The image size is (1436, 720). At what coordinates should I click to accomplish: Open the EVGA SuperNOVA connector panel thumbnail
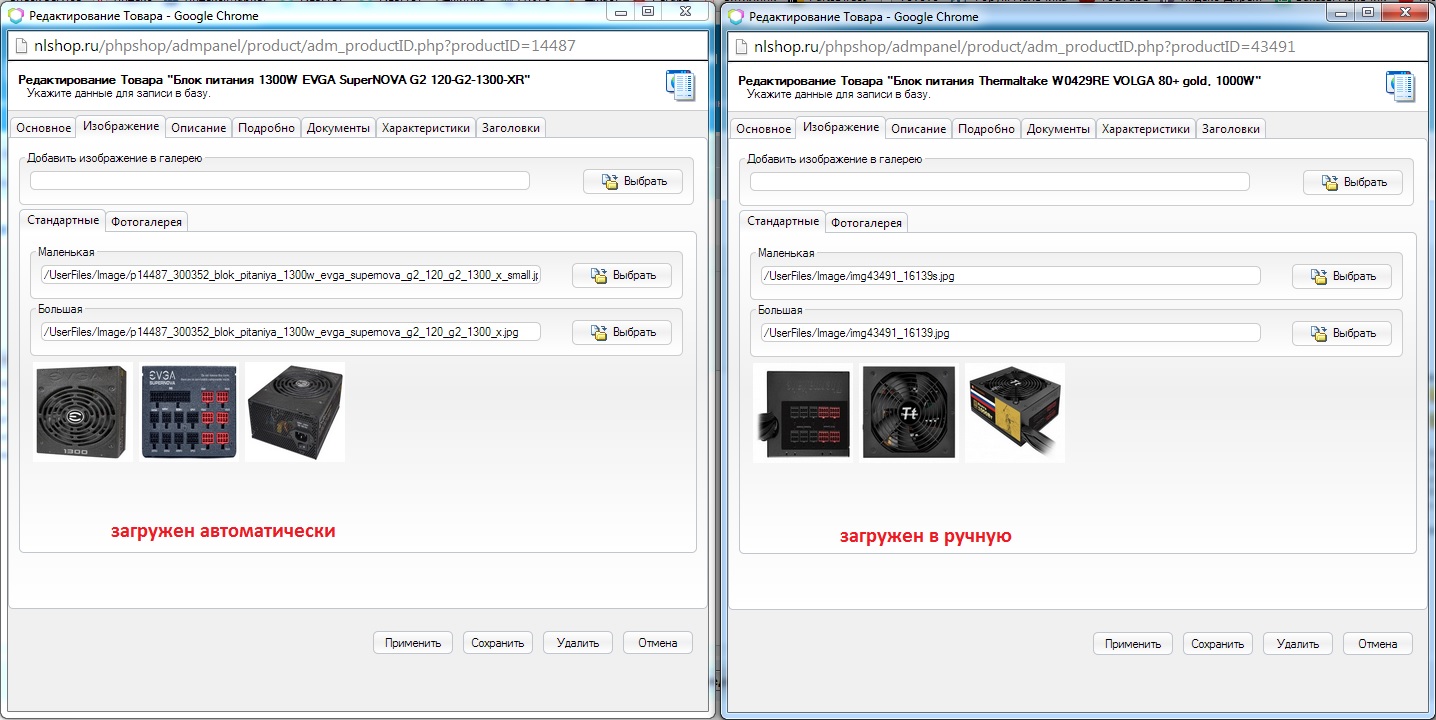tap(189, 412)
